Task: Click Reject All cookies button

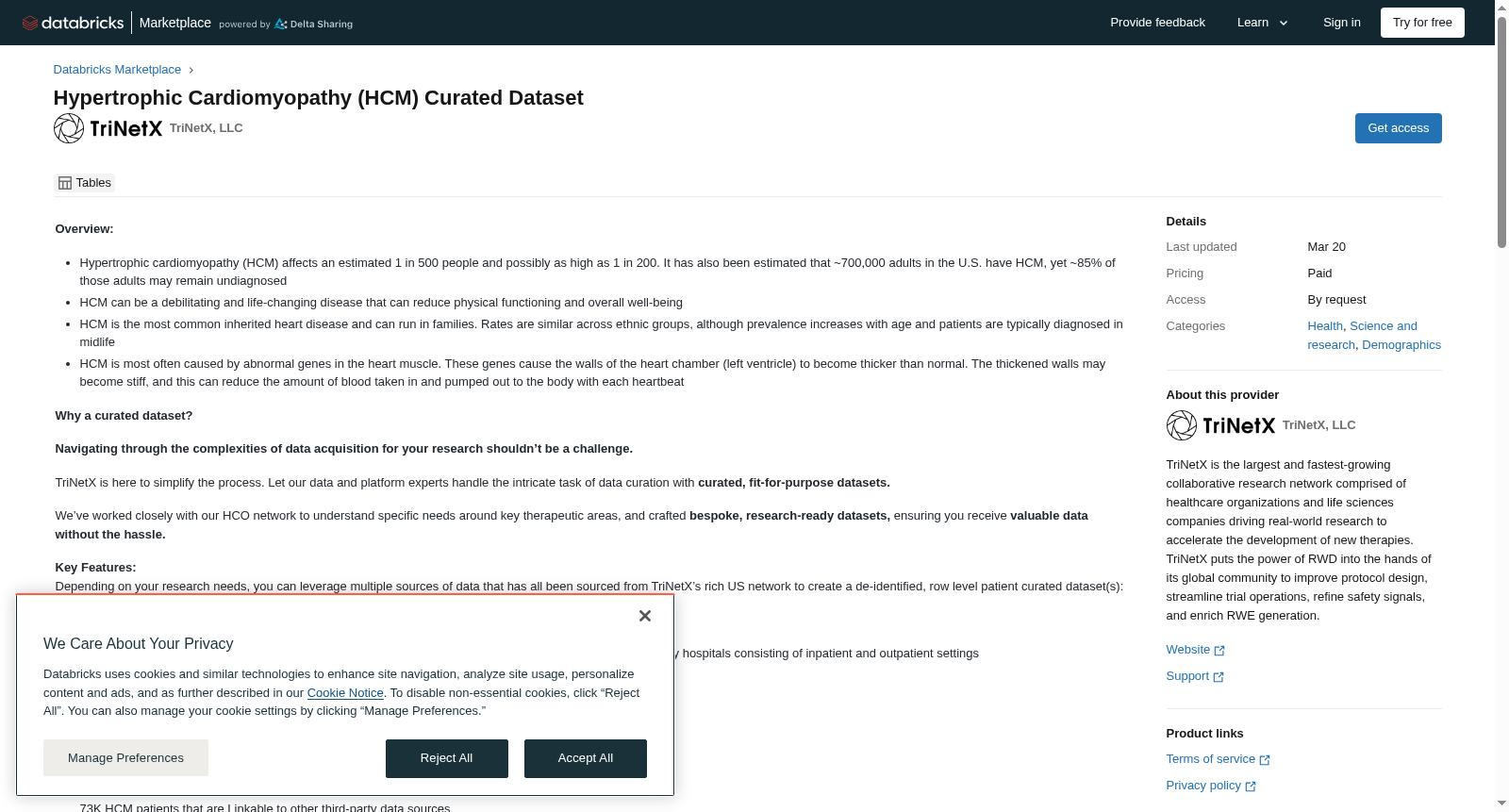Action: pos(446,758)
